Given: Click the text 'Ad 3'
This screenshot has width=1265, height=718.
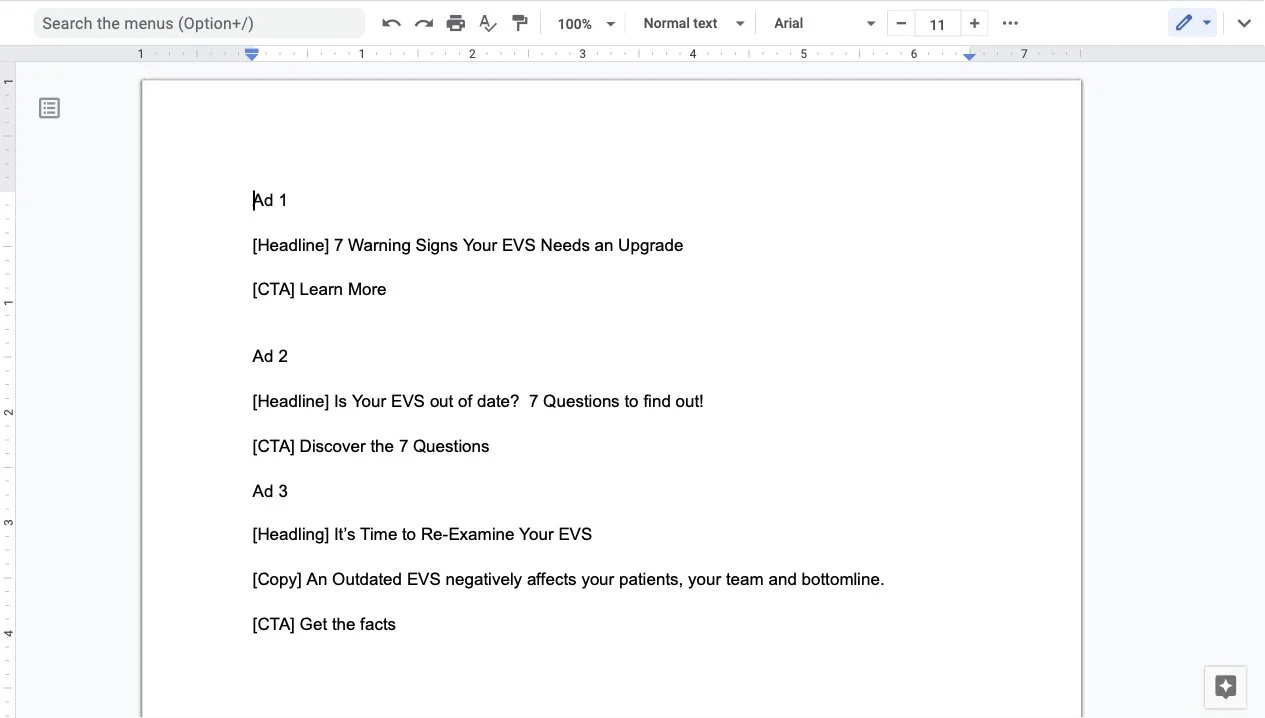Looking at the screenshot, I should pyautogui.click(x=270, y=491).
